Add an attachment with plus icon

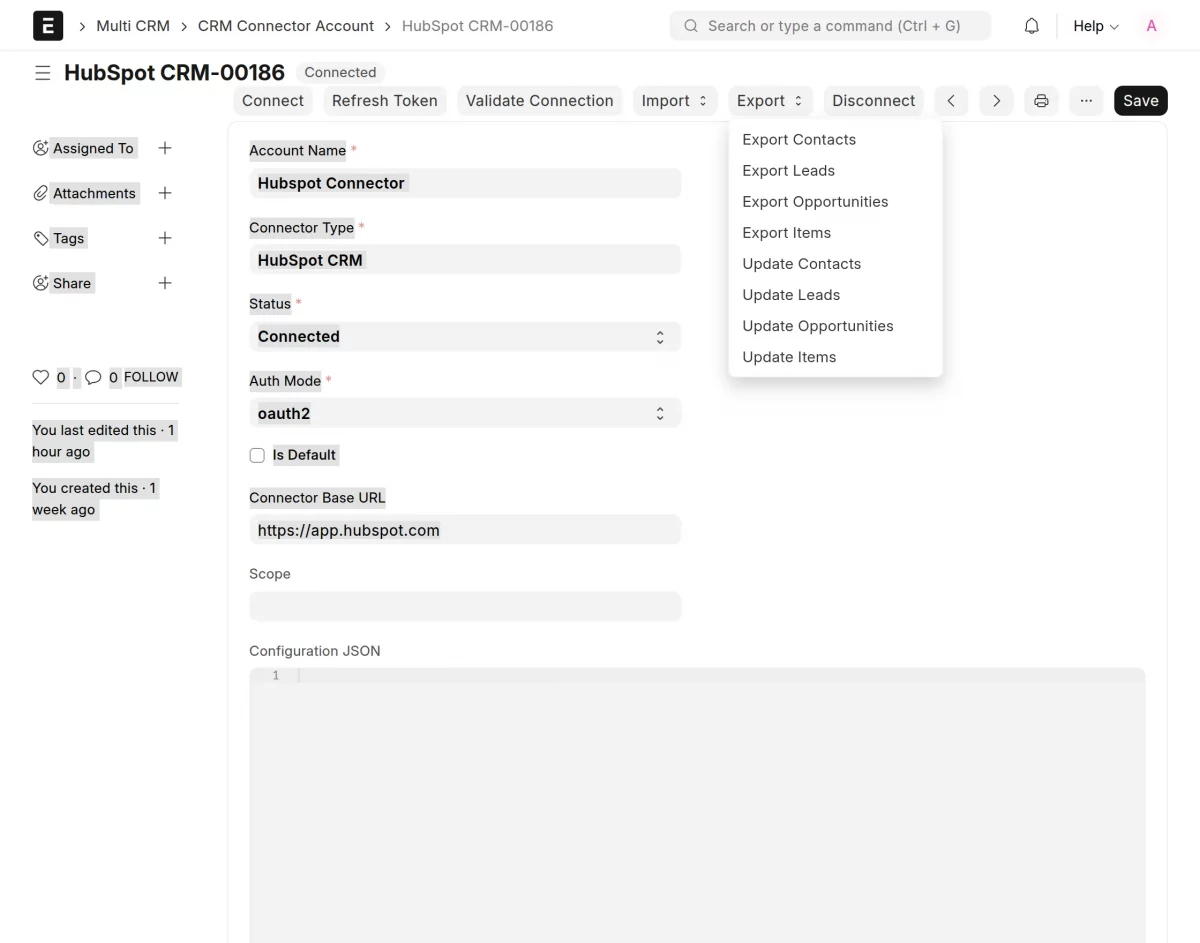pyautogui.click(x=165, y=193)
